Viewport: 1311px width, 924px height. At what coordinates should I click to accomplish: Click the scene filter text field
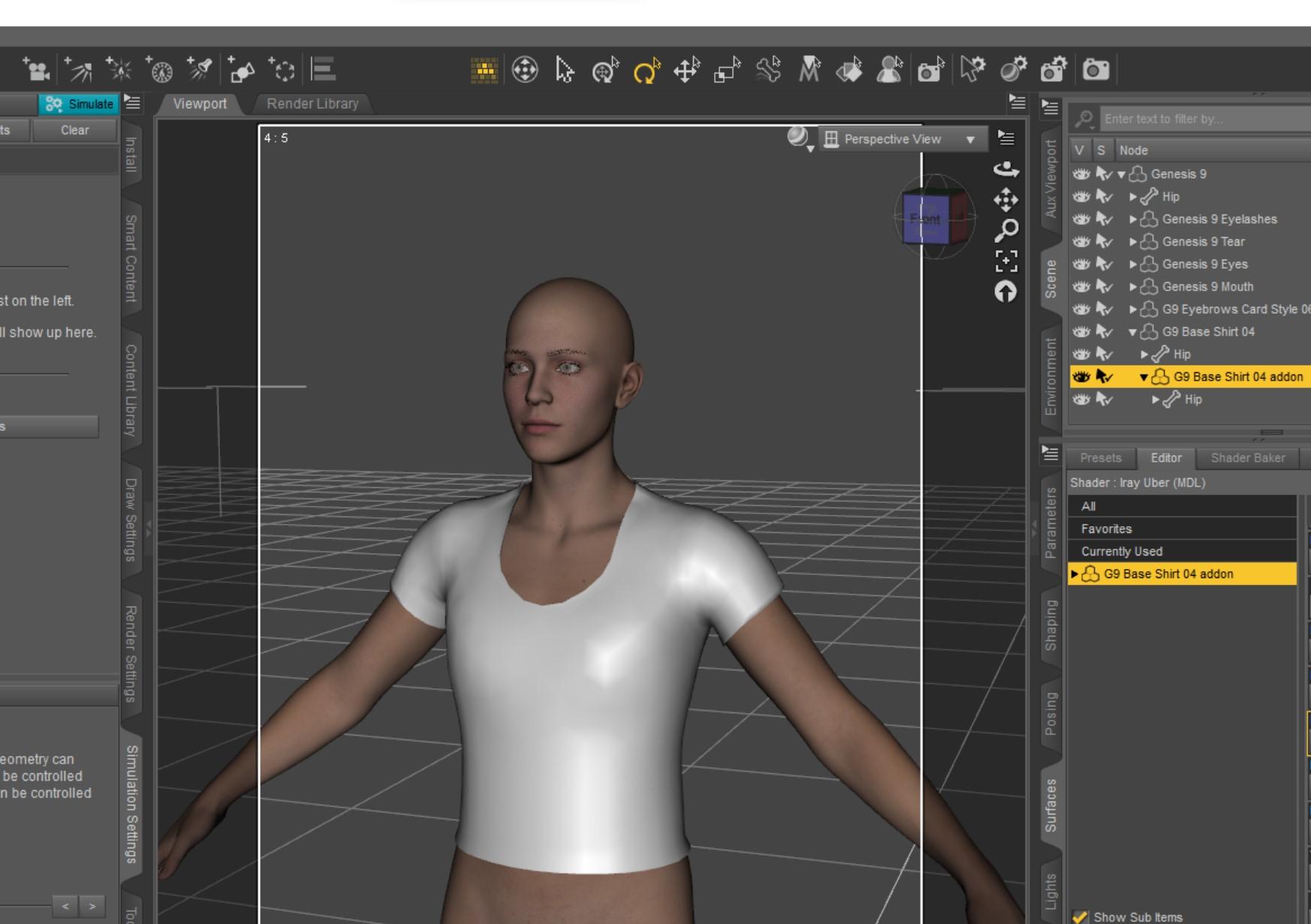[1201, 119]
